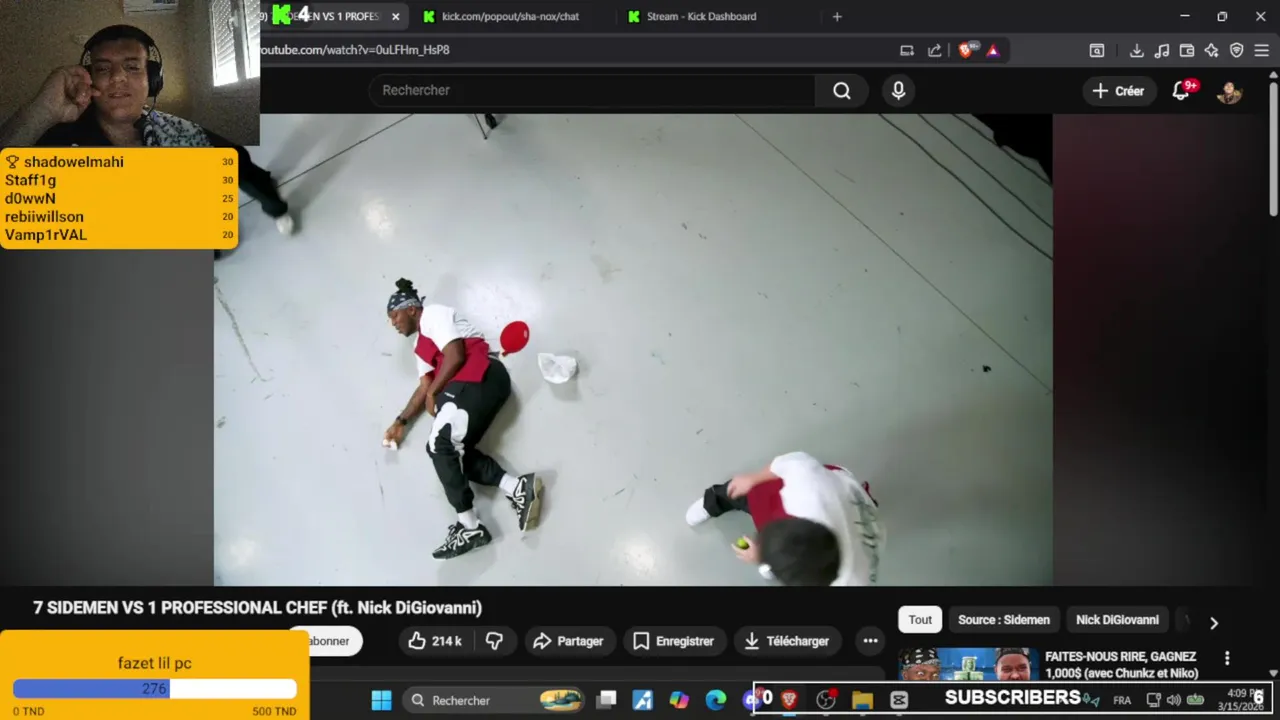Click the YouTube search magnifier button
The width and height of the screenshot is (1280, 720).
pyautogui.click(x=842, y=91)
